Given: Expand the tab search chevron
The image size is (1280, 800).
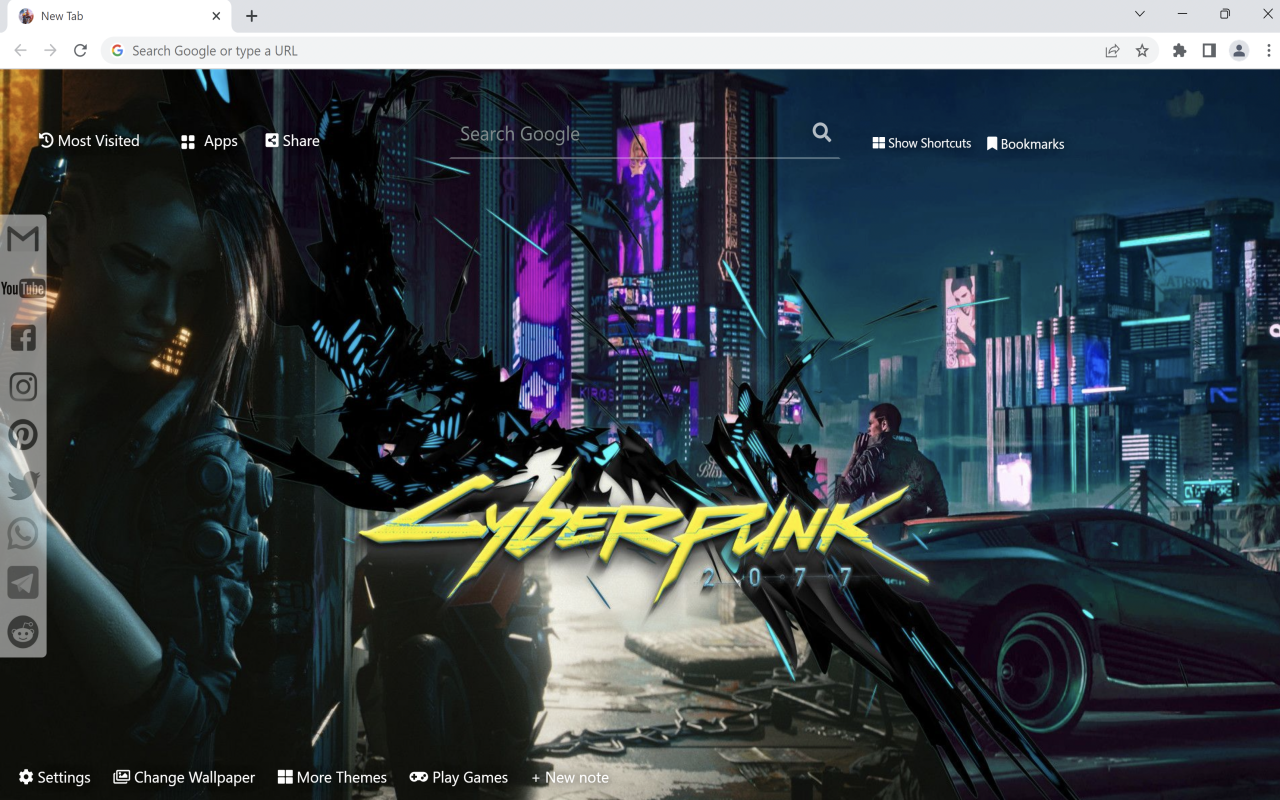Looking at the screenshot, I should pyautogui.click(x=1140, y=14).
